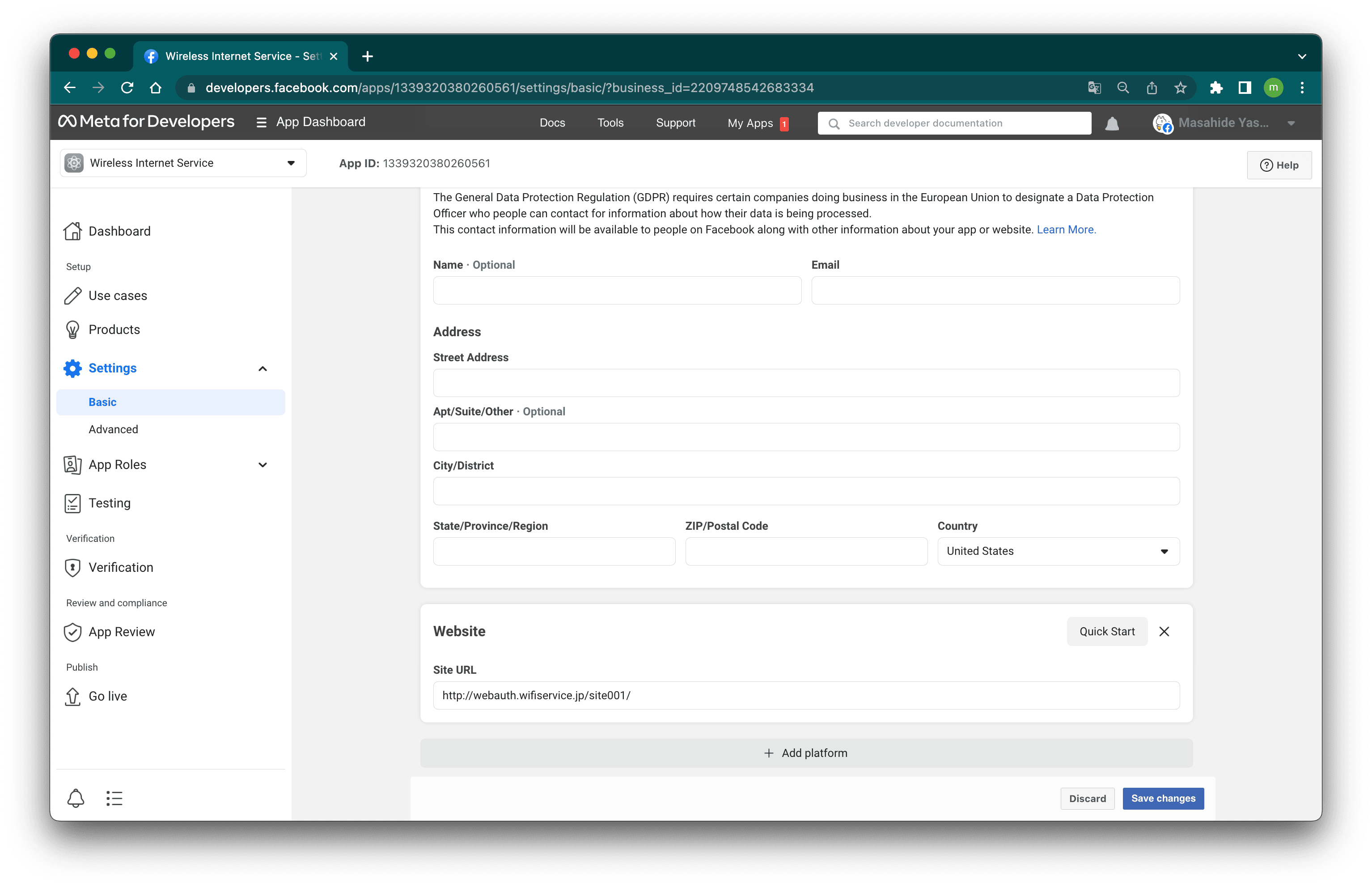Open a new browser tab
This screenshot has height=887, width=1372.
[x=368, y=56]
